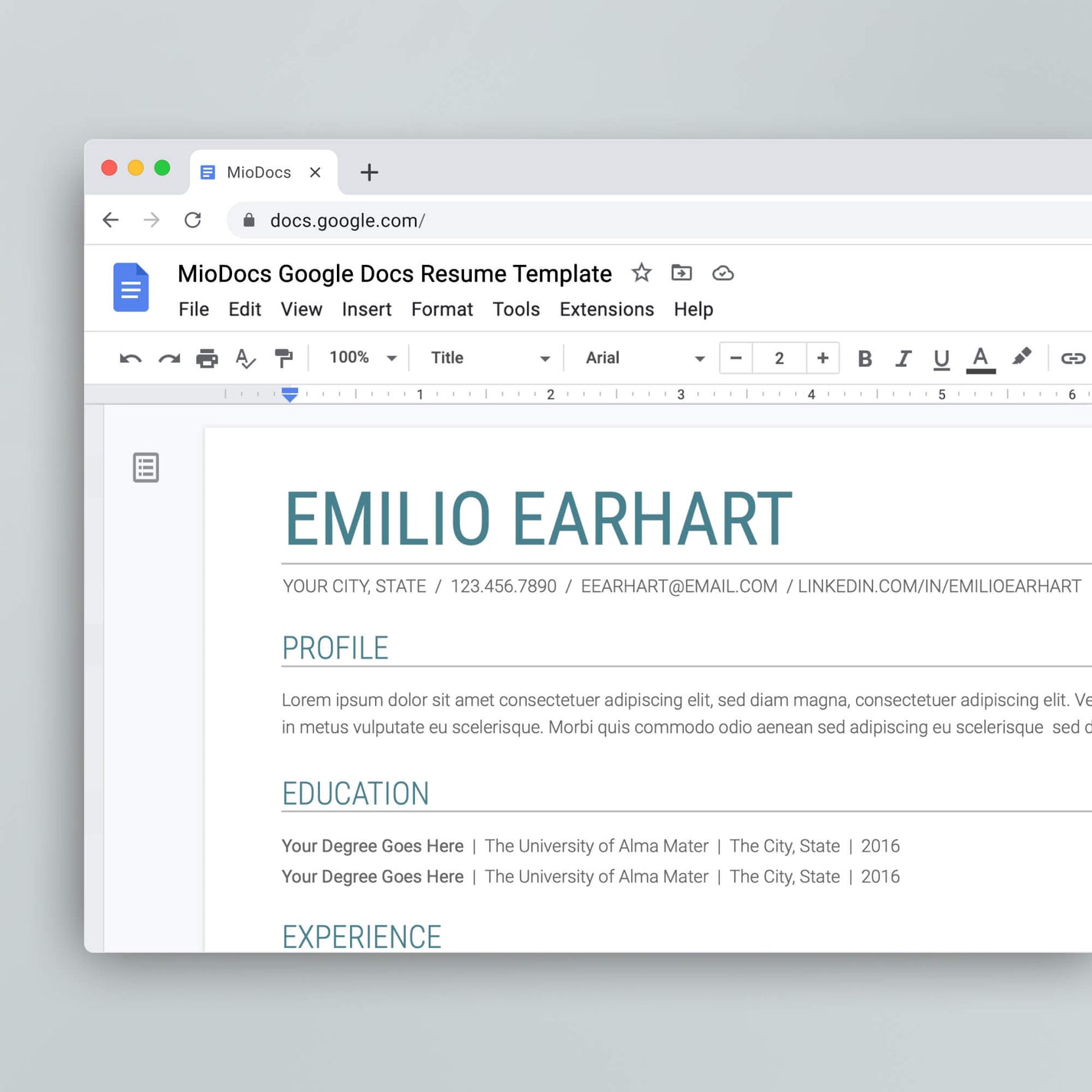This screenshot has height=1092, width=1092.
Task: Rename the document title
Action: pyautogui.click(x=394, y=273)
